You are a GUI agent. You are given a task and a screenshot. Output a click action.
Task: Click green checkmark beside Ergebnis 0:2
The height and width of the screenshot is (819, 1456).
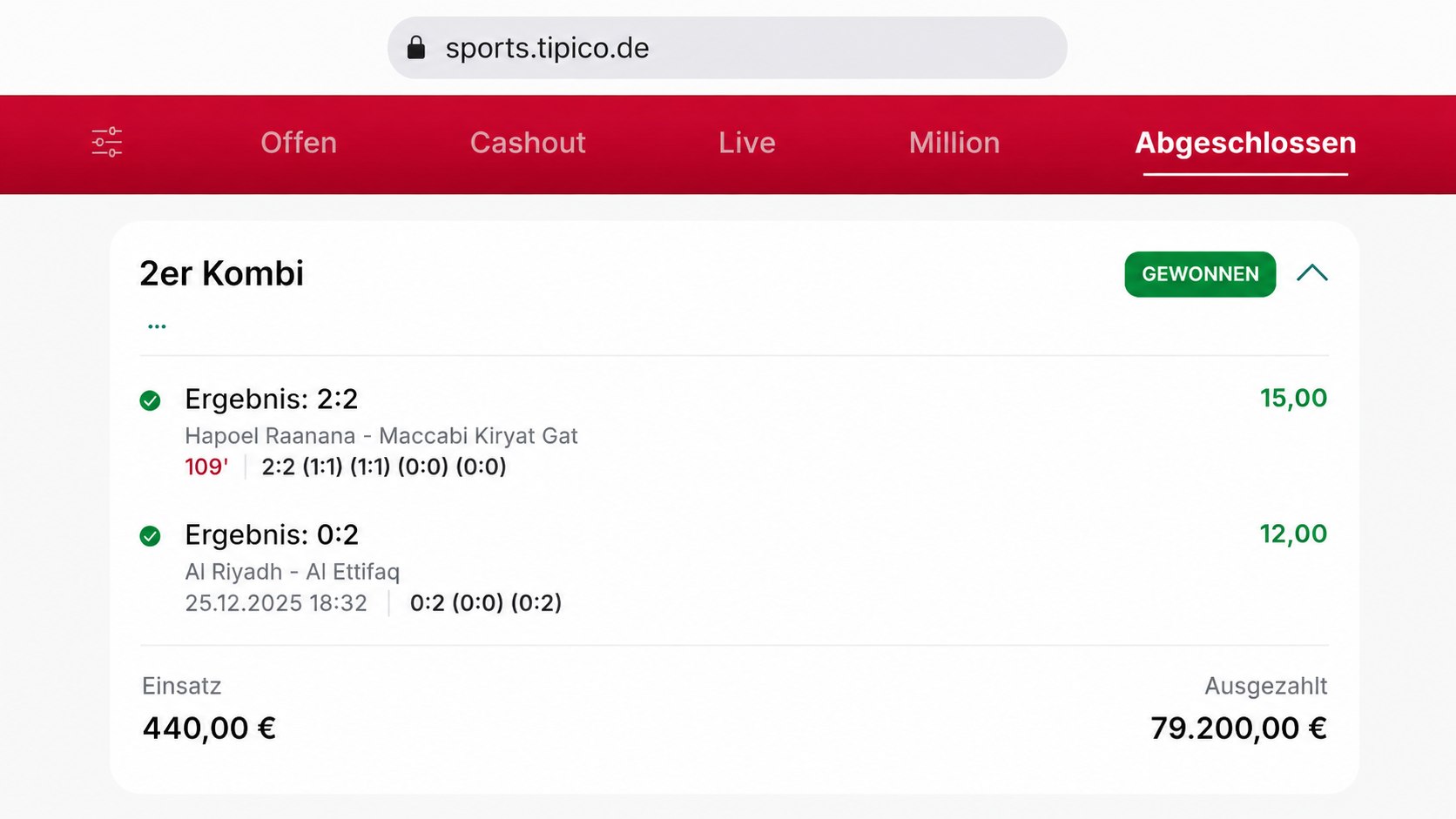[x=150, y=536]
